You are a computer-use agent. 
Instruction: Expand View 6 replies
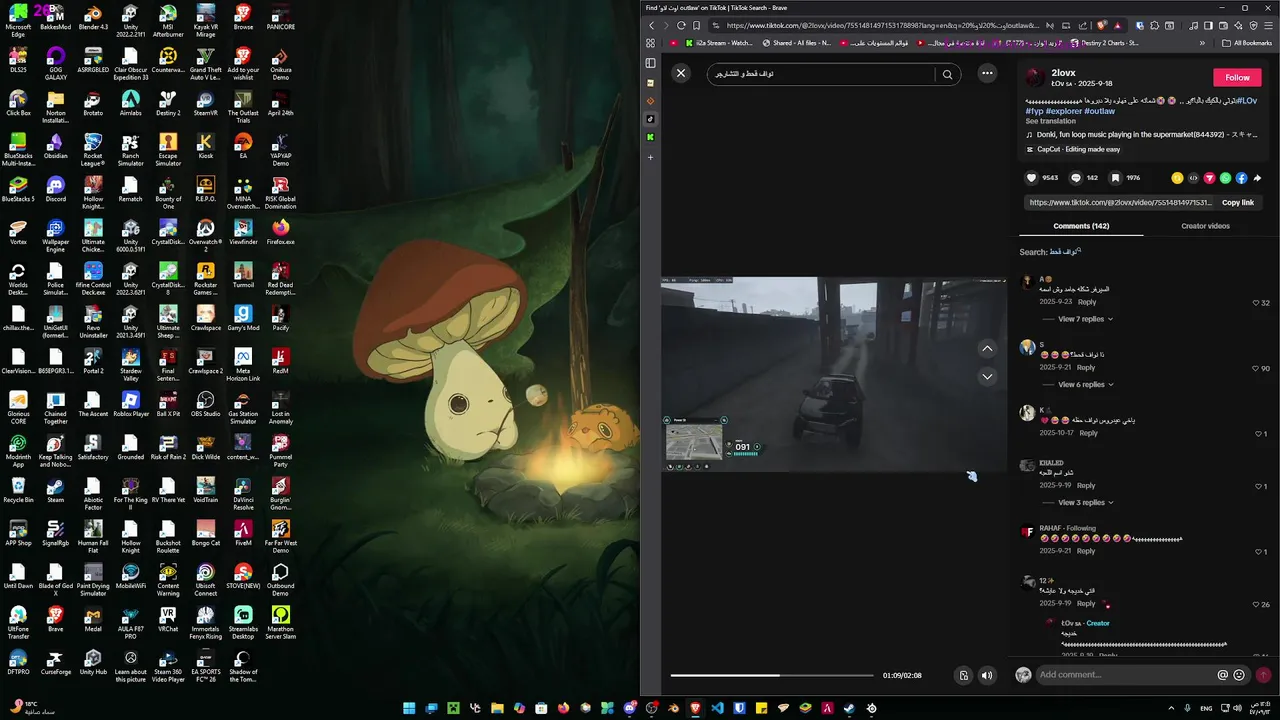coord(1085,384)
